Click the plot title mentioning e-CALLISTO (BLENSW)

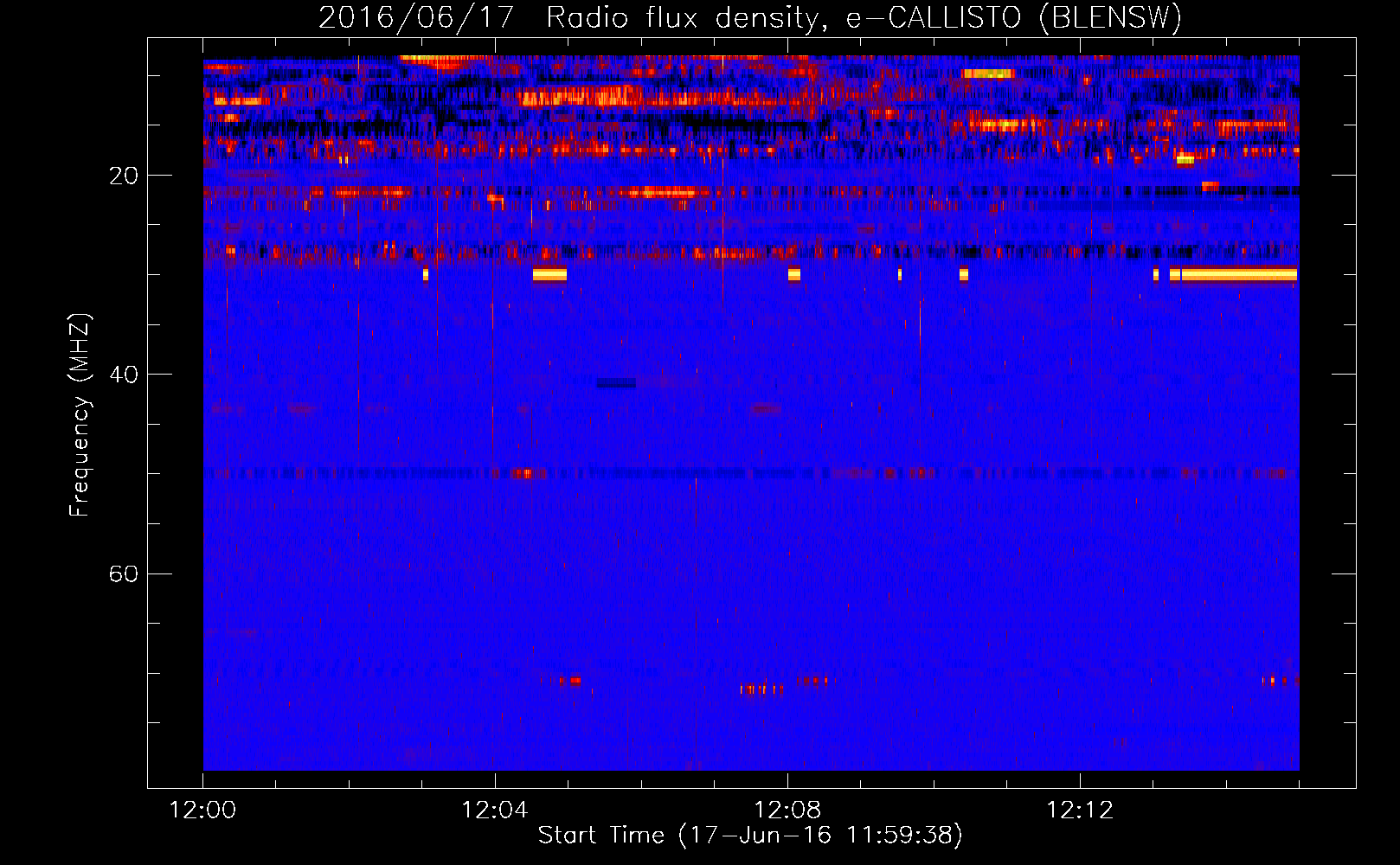749,17
